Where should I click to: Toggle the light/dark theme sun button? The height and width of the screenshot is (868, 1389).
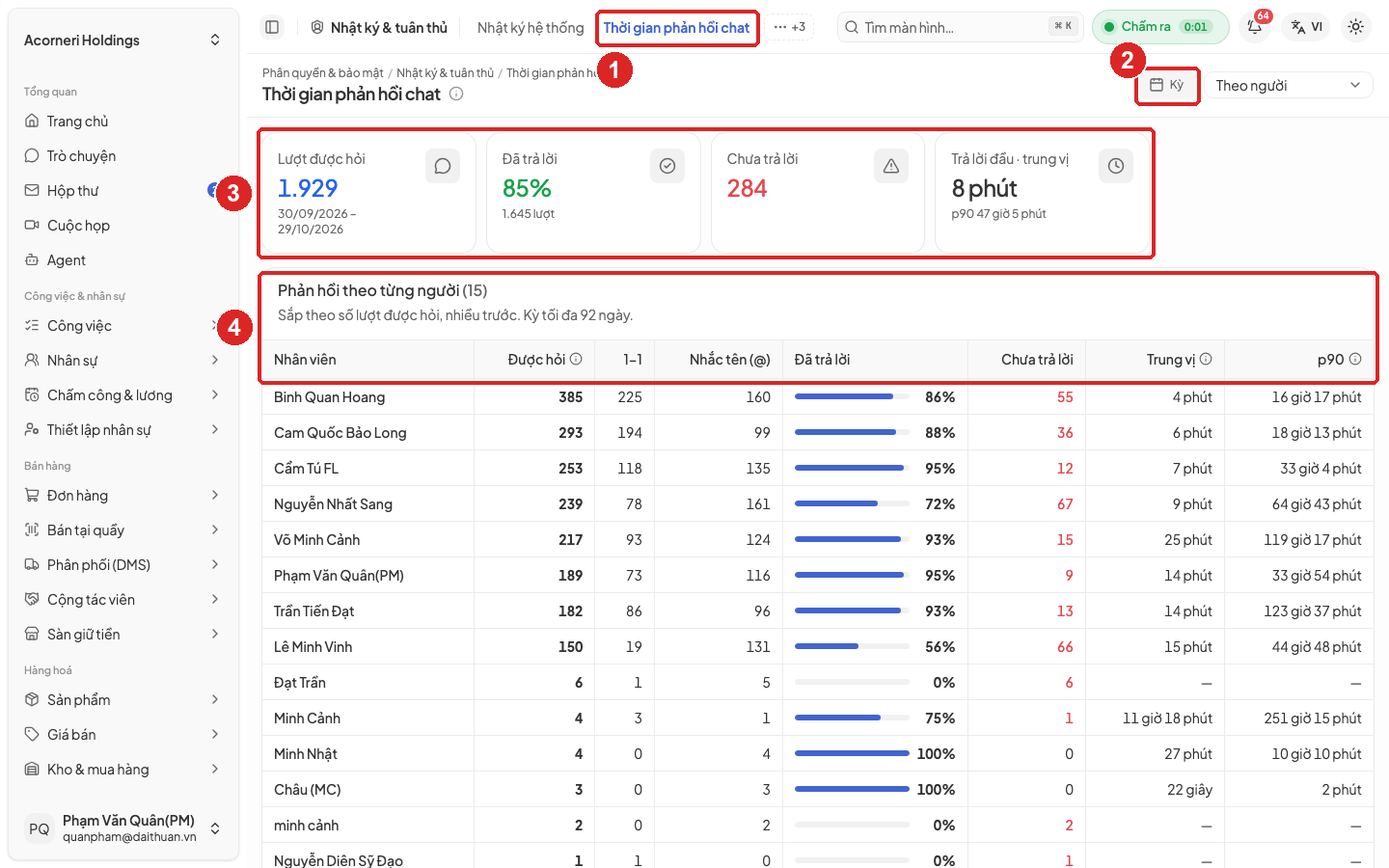click(1356, 27)
